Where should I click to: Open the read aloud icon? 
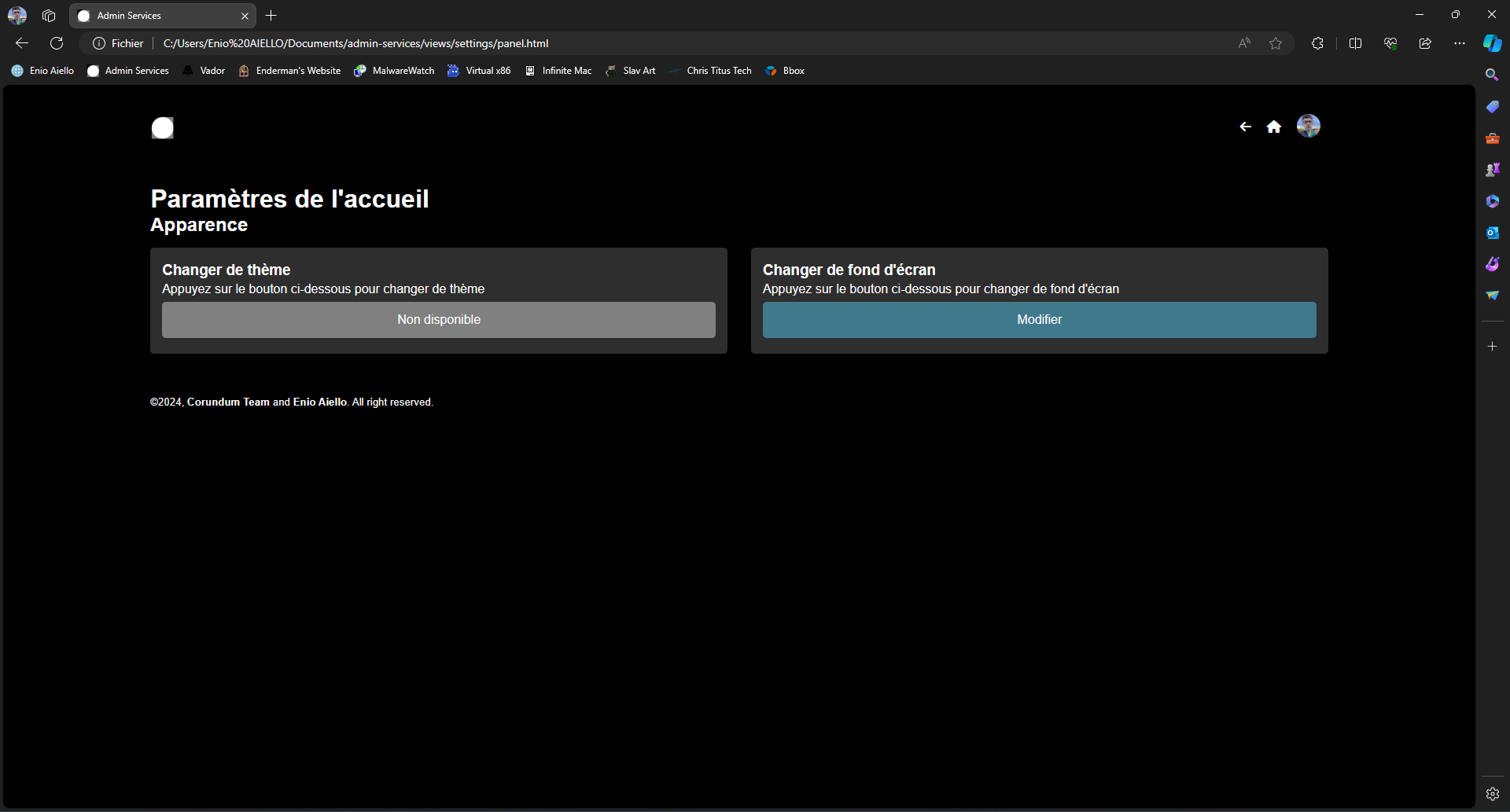tap(1244, 43)
